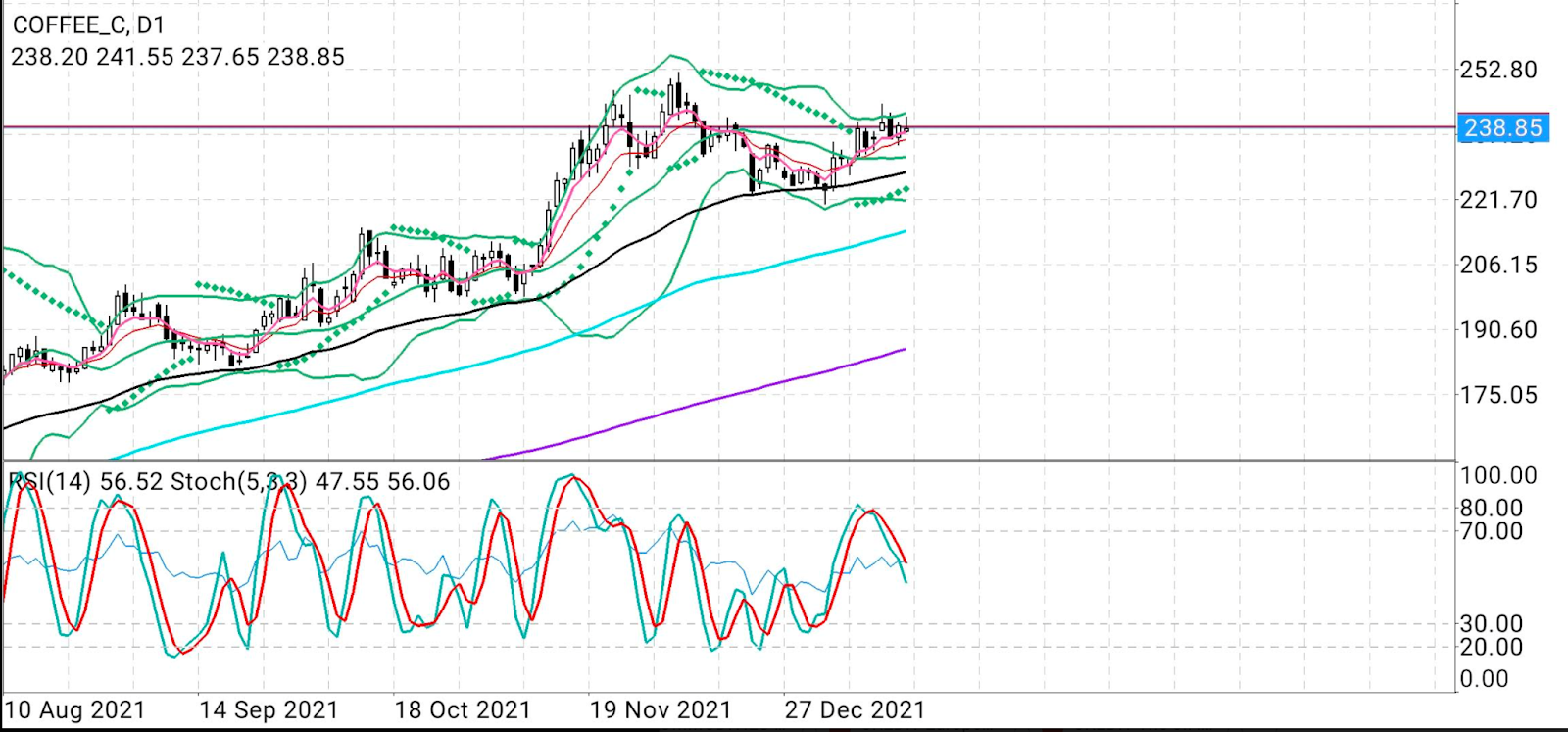The width and height of the screenshot is (1568, 732).
Task: Click date label 10 Aug 2021
Action: (74, 709)
